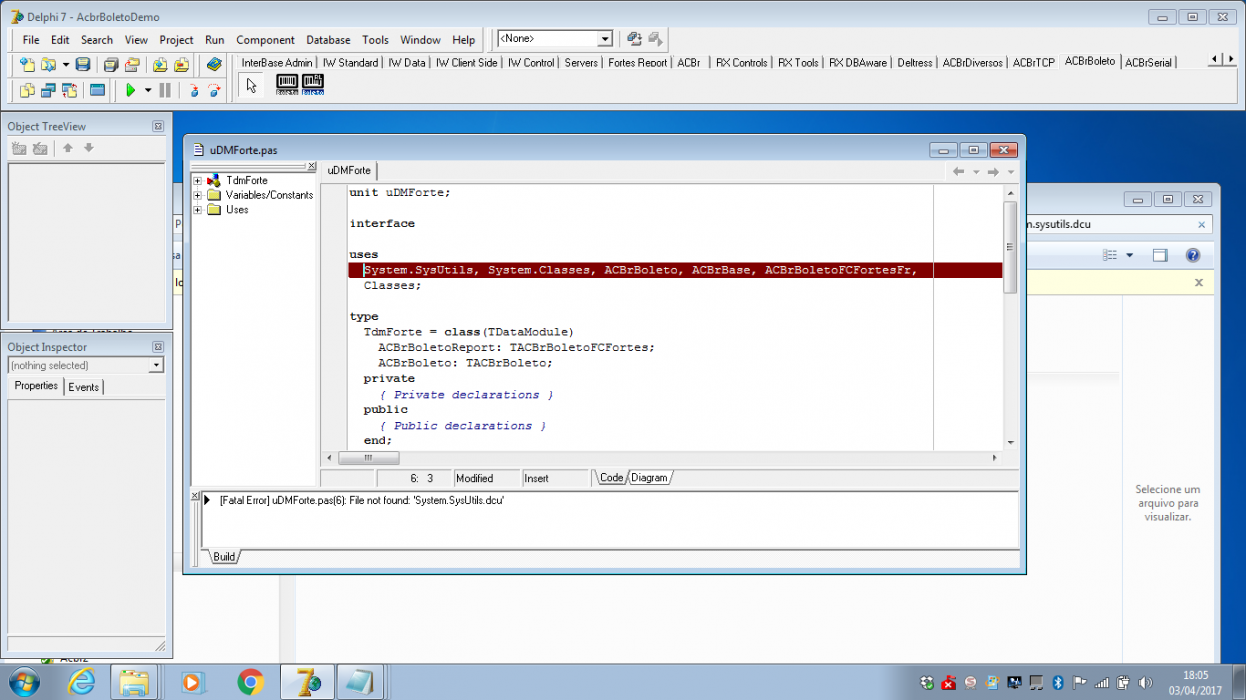The image size is (1246, 700).
Task: Close the code explorer pane
Action: (311, 167)
